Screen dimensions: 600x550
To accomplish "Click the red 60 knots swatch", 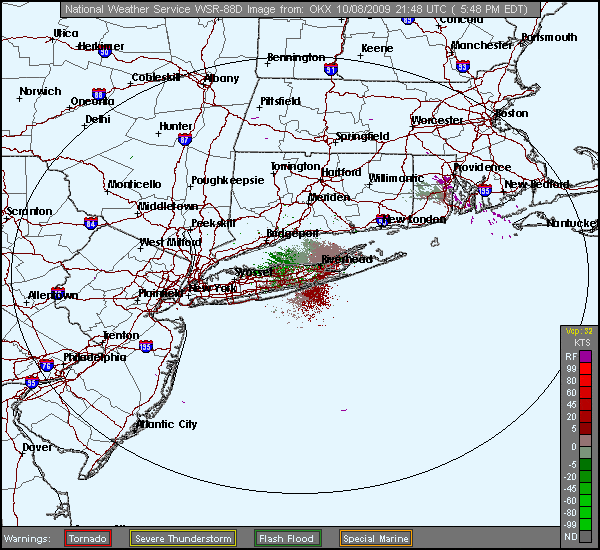I will pos(585,393).
